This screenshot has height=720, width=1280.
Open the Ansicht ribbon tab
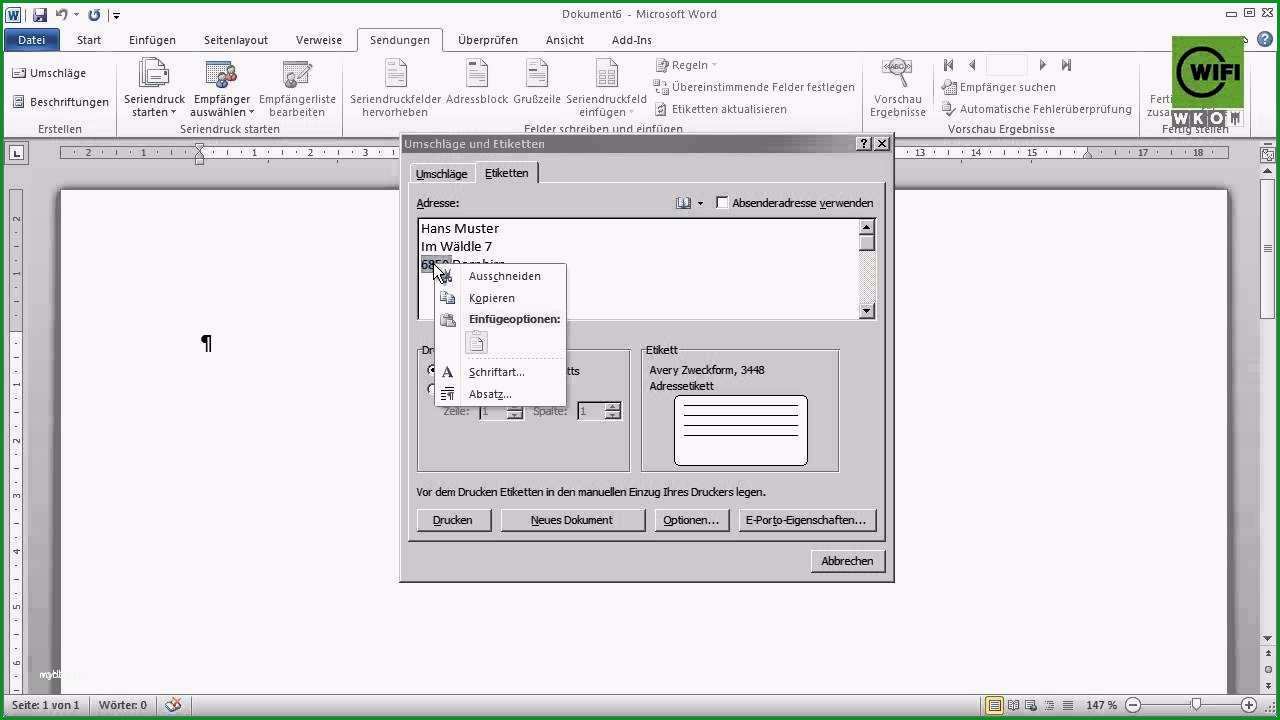click(x=565, y=40)
